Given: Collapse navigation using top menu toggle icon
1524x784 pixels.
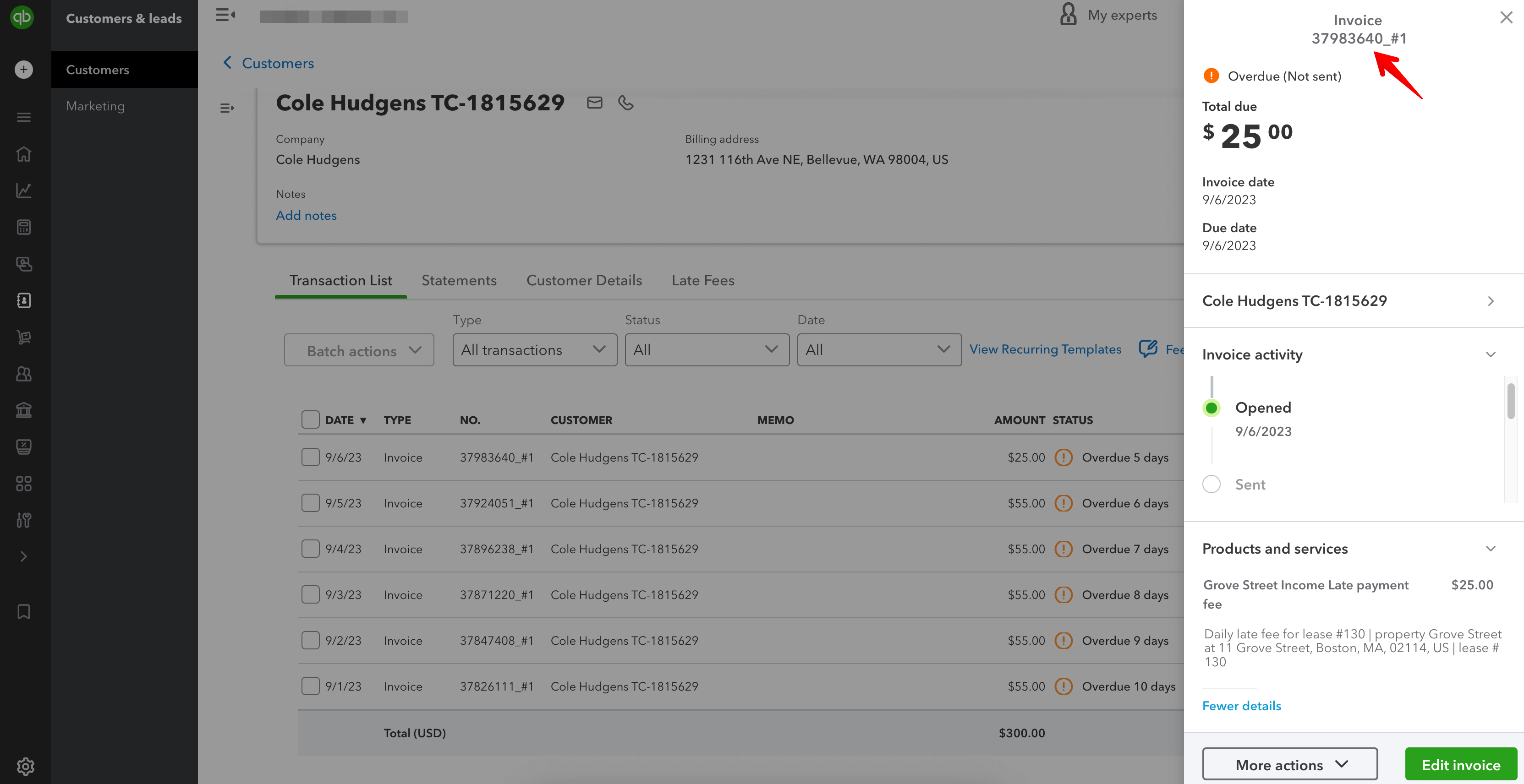Looking at the screenshot, I should 225,15.
